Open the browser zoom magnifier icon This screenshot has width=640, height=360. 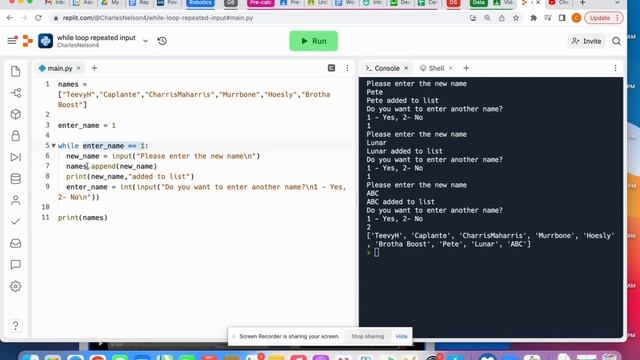(x=487, y=18)
